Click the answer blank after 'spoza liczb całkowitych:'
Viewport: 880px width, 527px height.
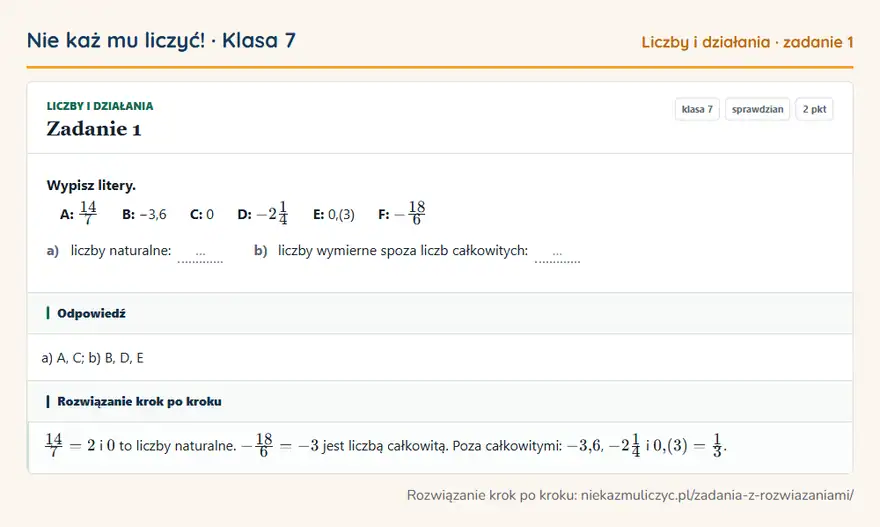[557, 254]
